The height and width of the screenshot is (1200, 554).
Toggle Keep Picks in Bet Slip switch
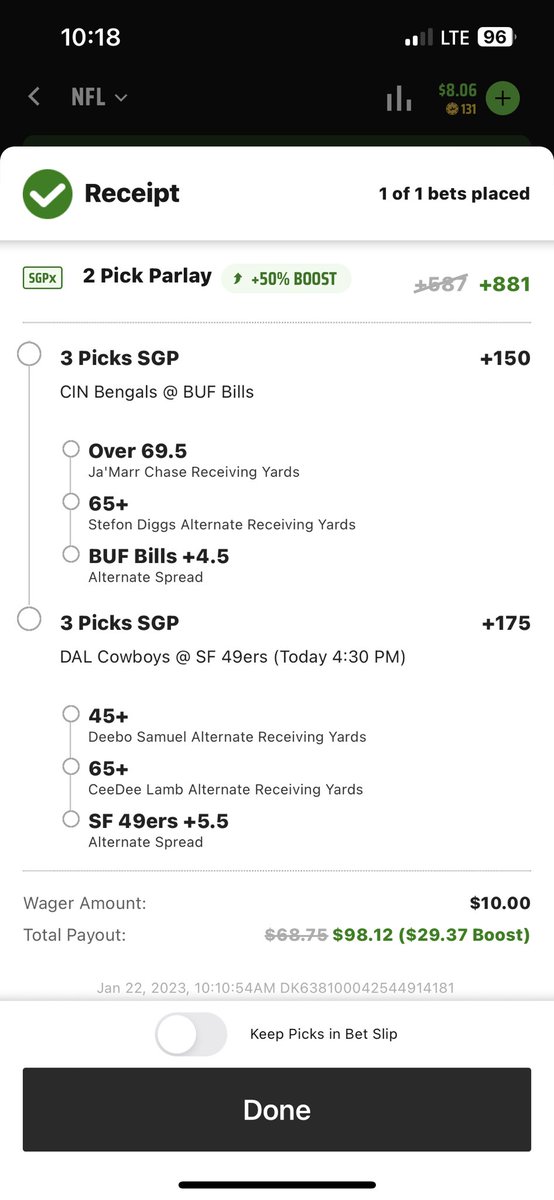tap(191, 1034)
